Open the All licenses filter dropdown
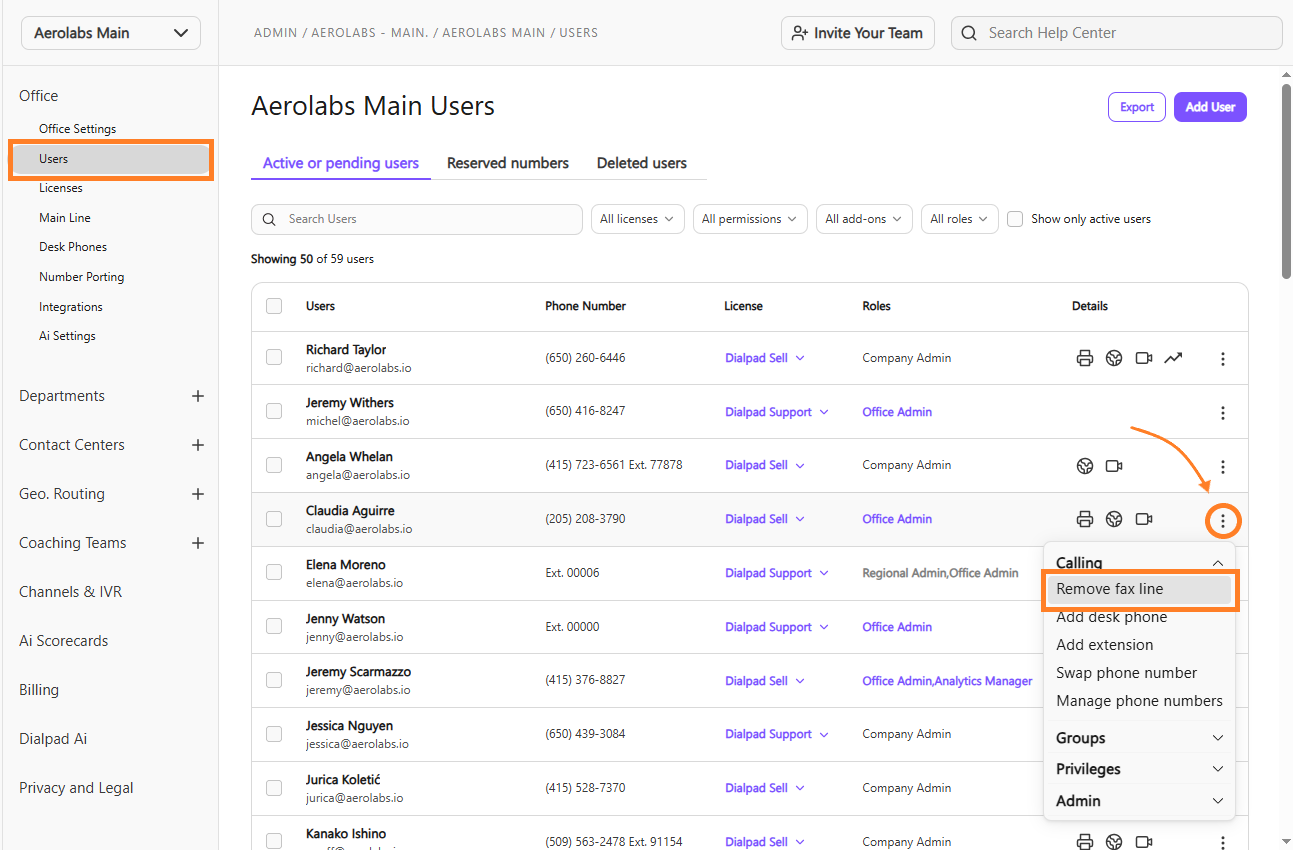The height and width of the screenshot is (850, 1293). 637,219
